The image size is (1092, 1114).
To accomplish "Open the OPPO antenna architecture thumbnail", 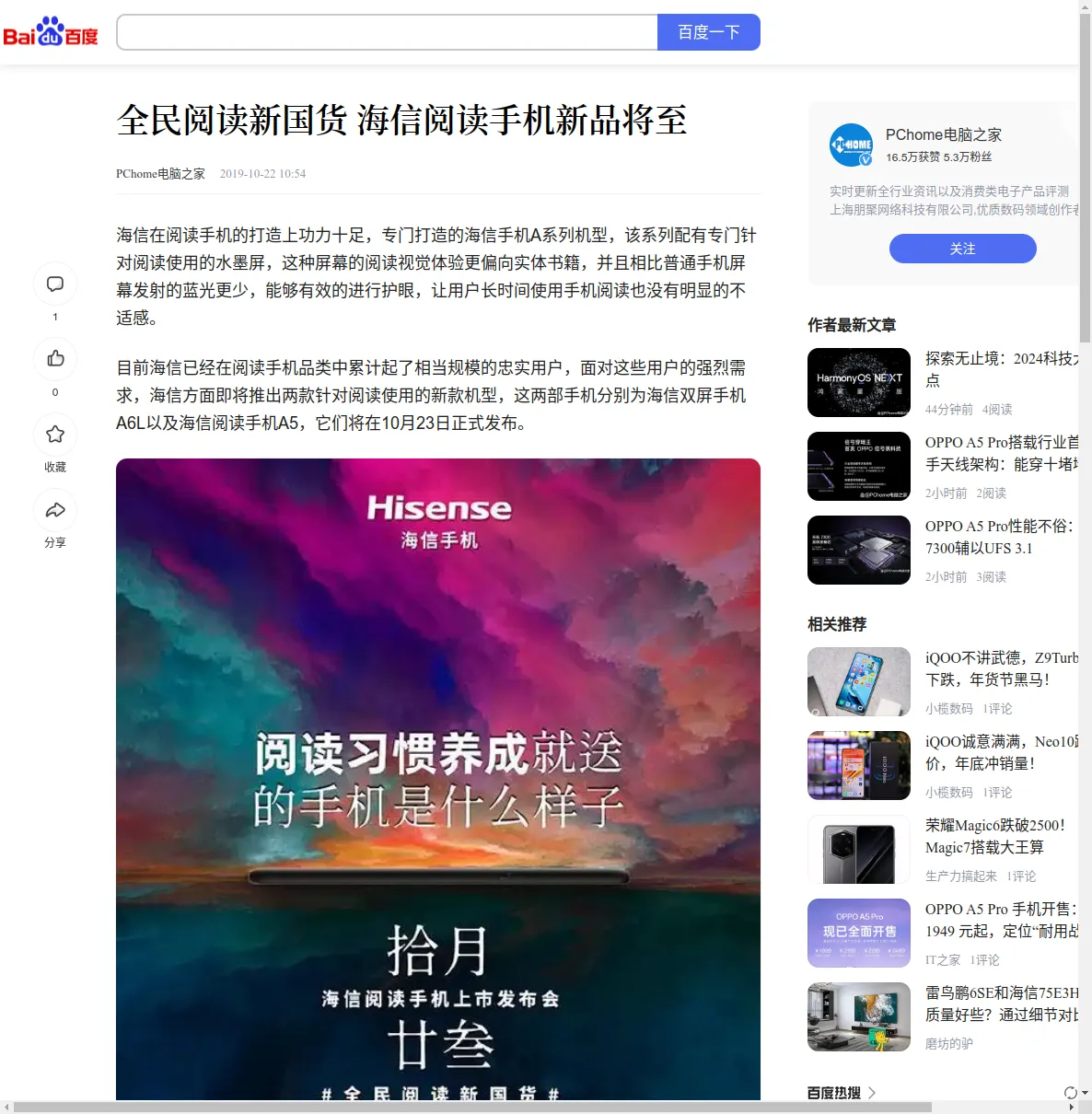I will coord(859,466).
